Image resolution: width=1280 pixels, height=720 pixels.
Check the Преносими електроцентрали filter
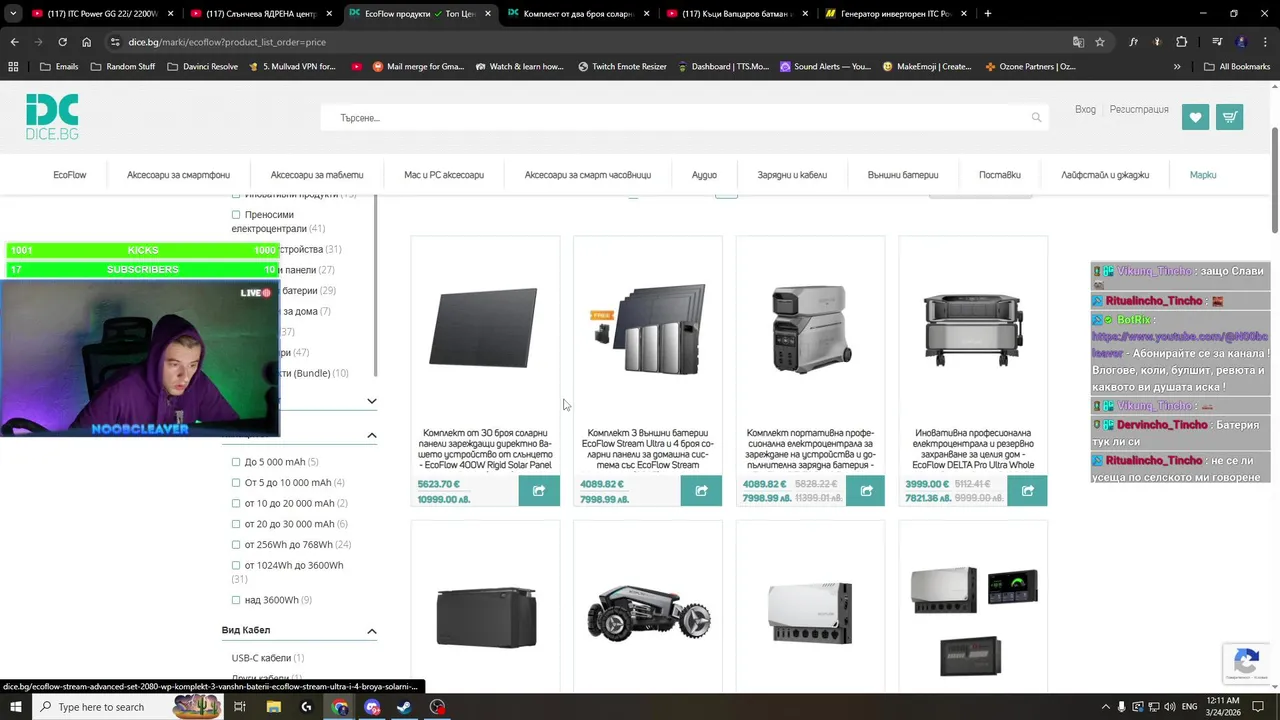[236, 215]
